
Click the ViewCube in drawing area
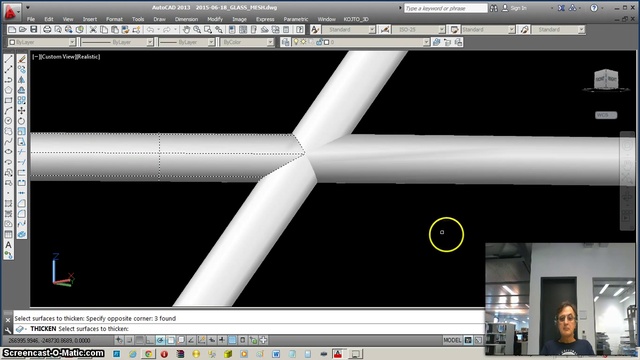click(x=606, y=78)
